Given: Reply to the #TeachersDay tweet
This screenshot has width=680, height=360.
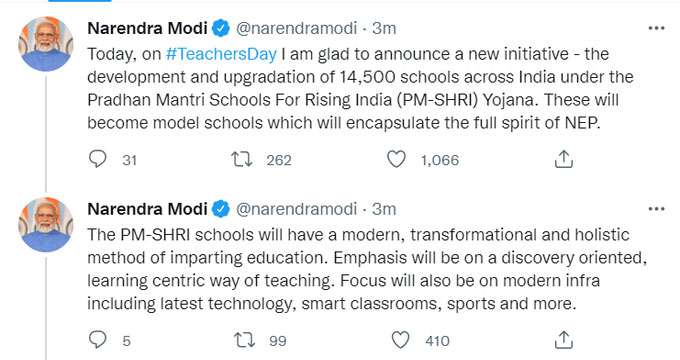Looking at the screenshot, I should 98,159.
